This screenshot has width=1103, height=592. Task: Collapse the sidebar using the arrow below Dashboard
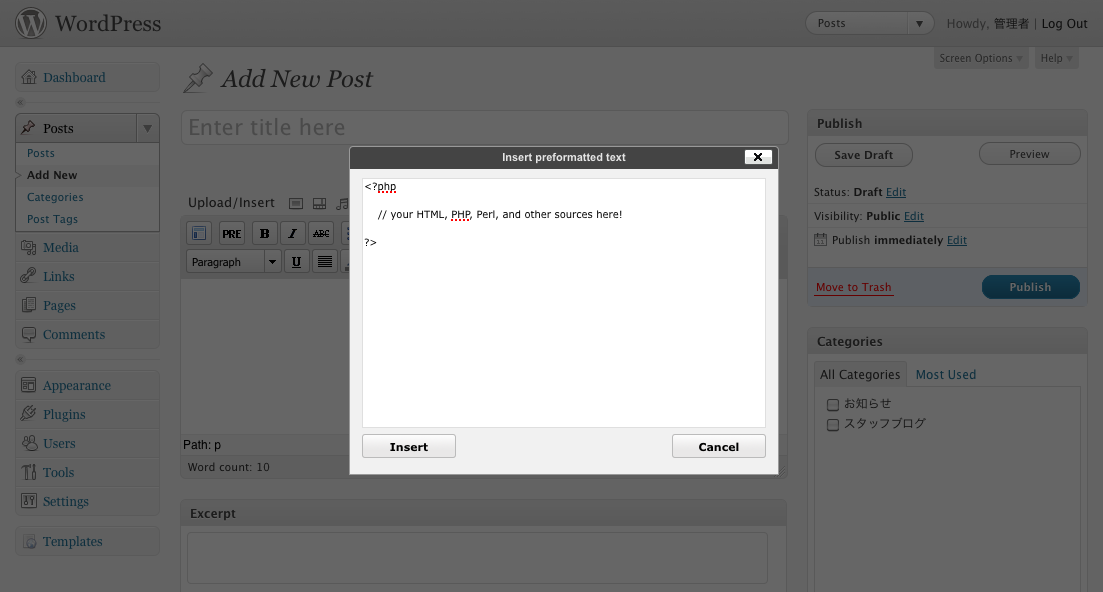click(x=20, y=103)
